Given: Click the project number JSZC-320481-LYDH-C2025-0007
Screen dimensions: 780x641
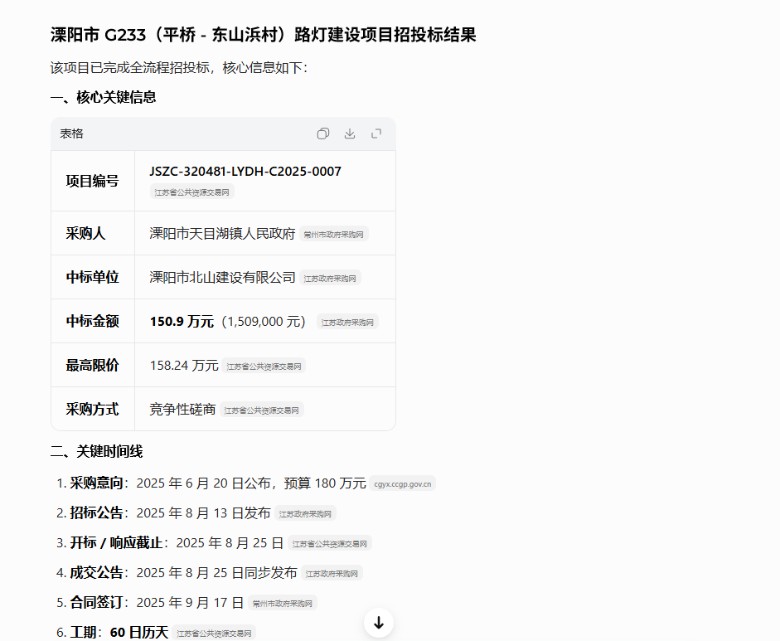Looking at the screenshot, I should 245,171.
